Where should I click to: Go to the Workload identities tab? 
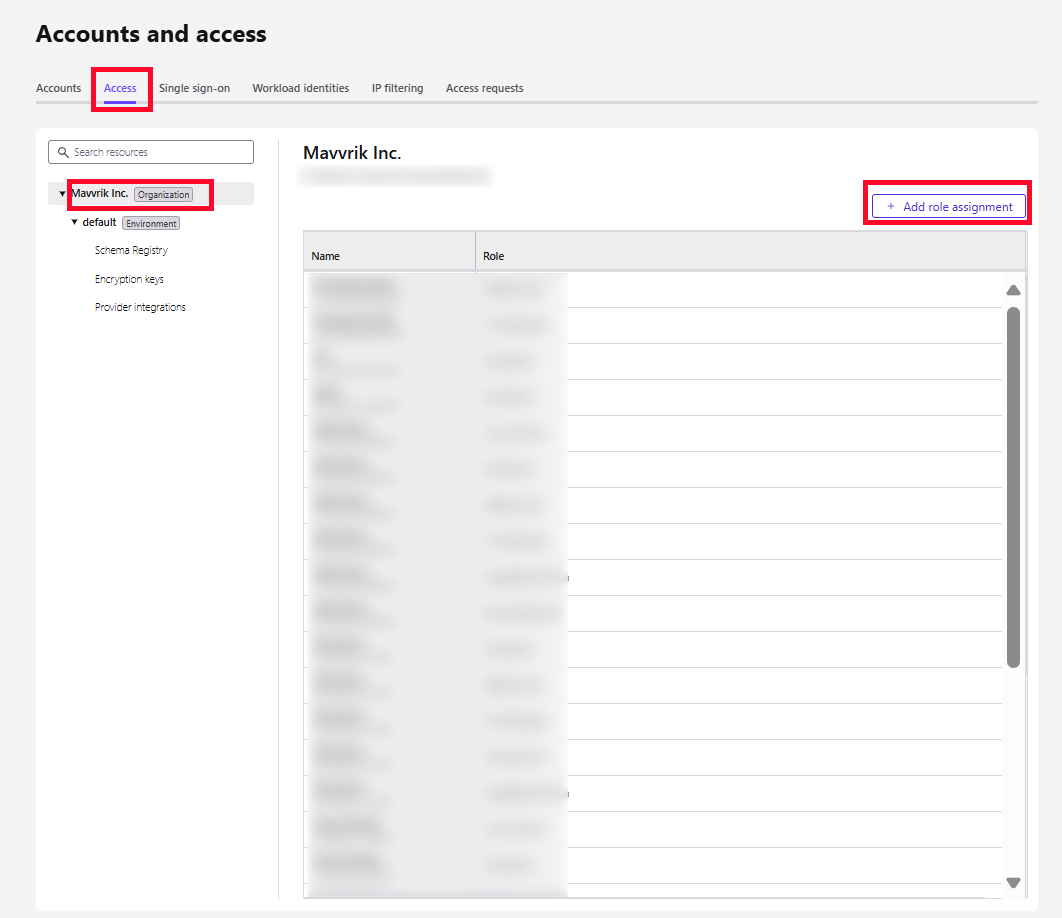[300, 88]
